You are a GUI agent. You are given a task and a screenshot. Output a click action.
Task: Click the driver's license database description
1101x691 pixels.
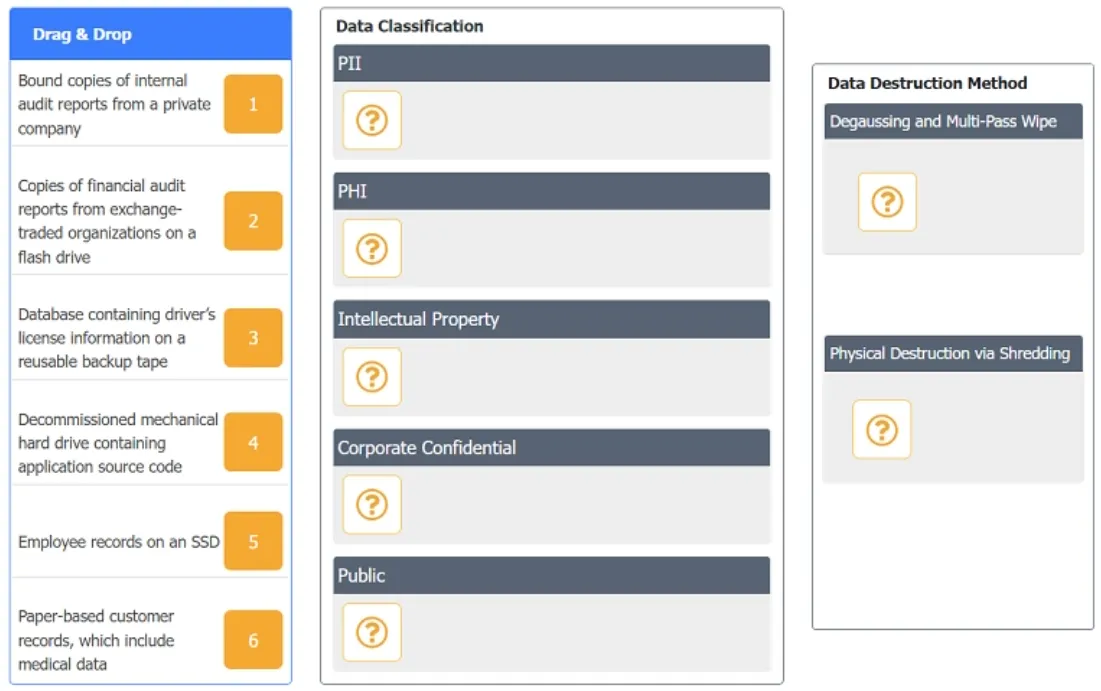pyautogui.click(x=117, y=338)
